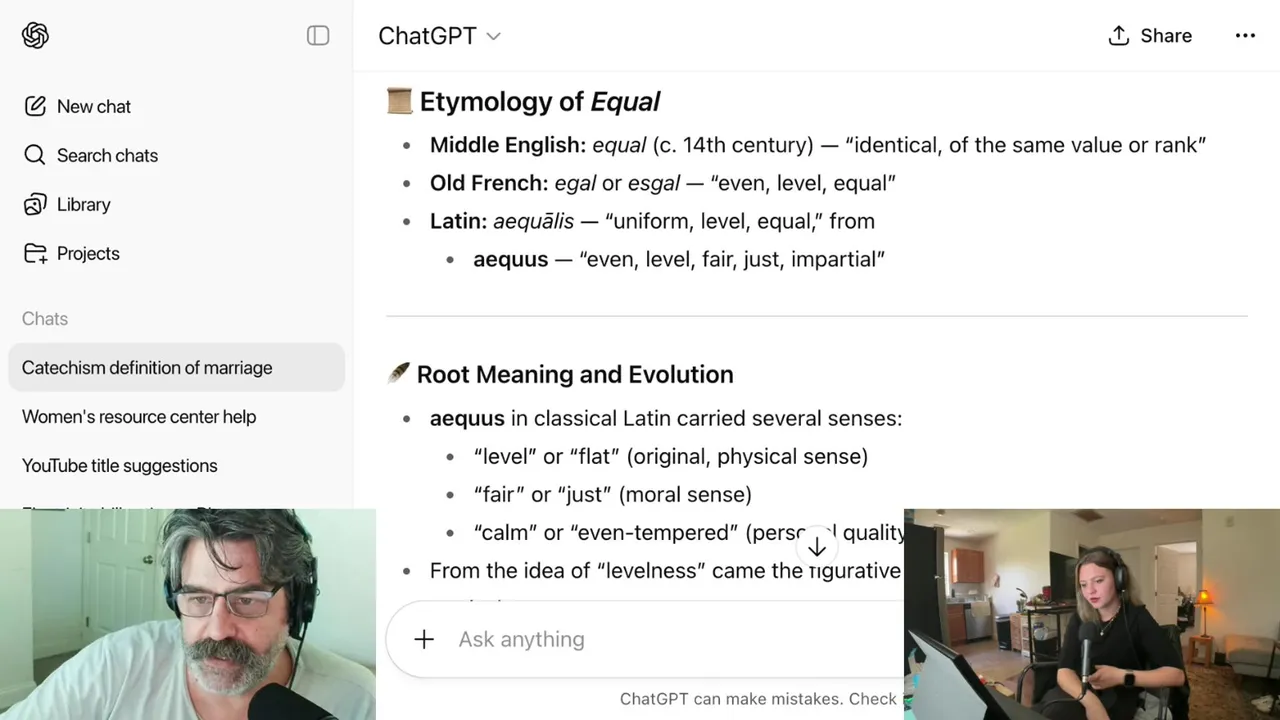The width and height of the screenshot is (1280, 720).
Task: Open Search chats
Action: [107, 155]
